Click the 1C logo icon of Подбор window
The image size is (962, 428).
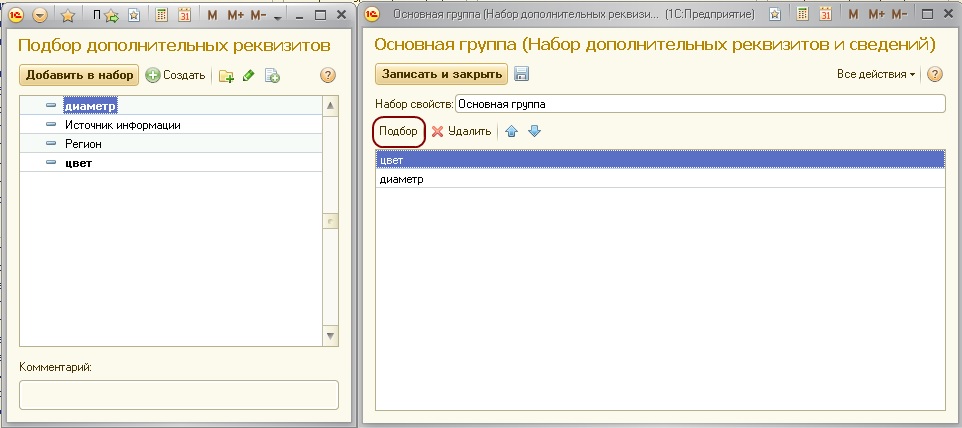tap(16, 16)
